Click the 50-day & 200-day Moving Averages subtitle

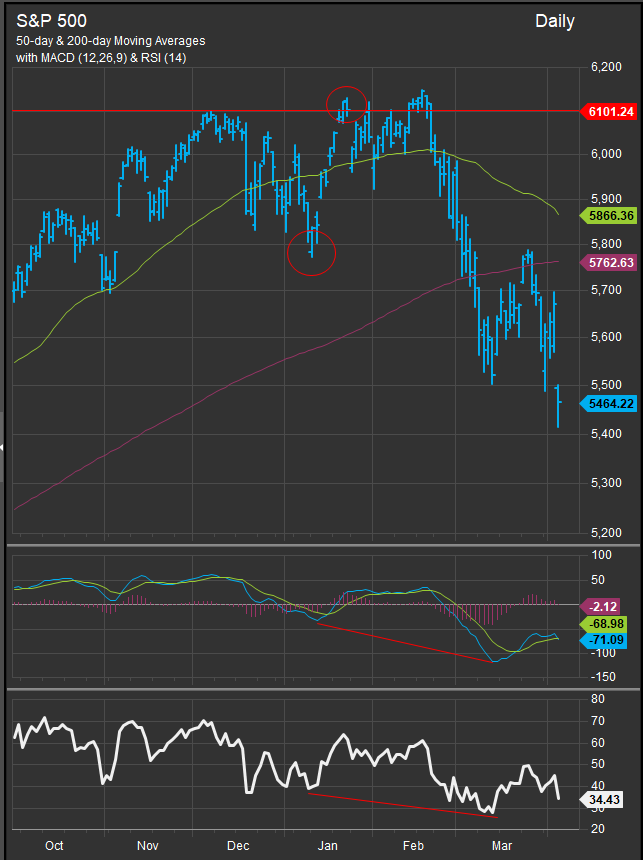(110, 41)
